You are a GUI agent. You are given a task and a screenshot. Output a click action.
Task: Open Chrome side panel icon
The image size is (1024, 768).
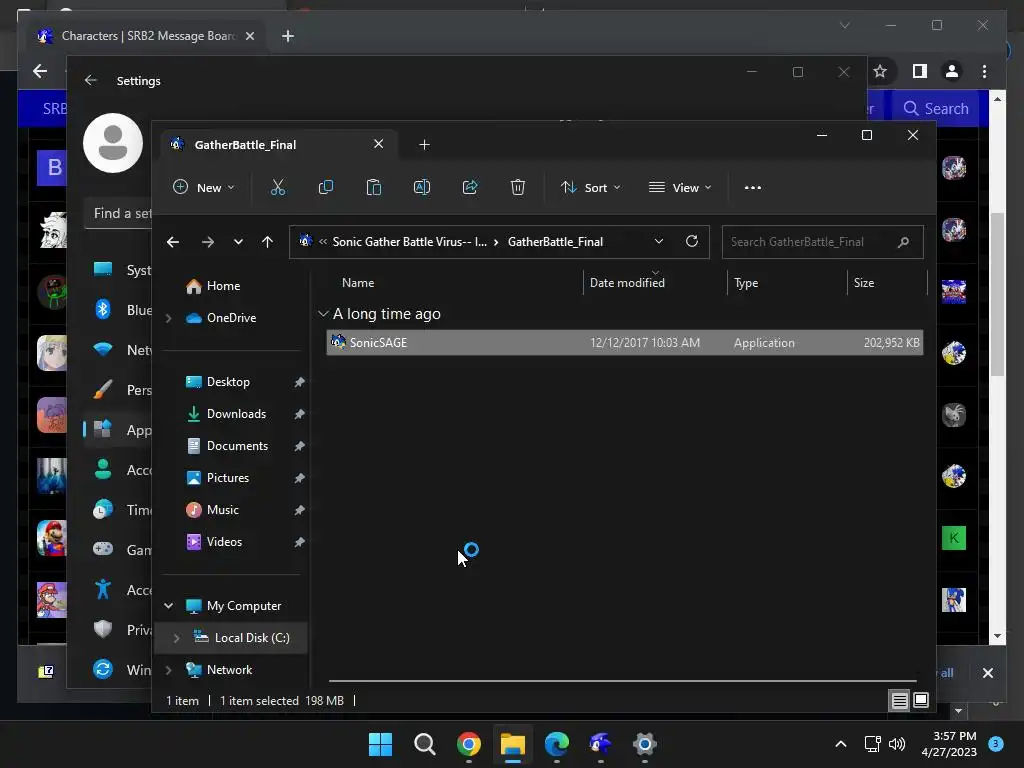click(x=920, y=71)
